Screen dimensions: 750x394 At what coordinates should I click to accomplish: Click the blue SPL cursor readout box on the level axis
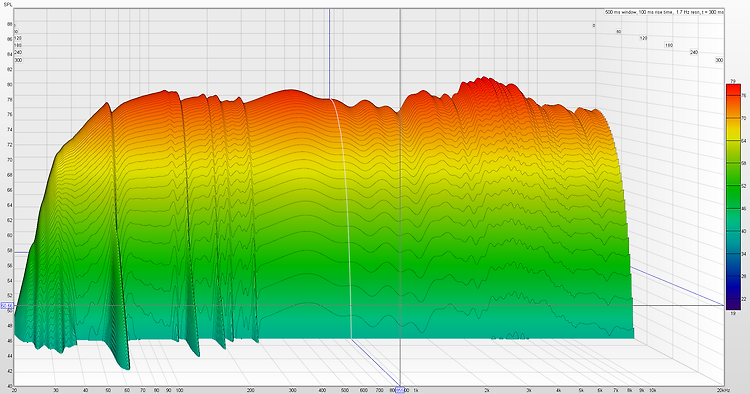tap(7, 305)
